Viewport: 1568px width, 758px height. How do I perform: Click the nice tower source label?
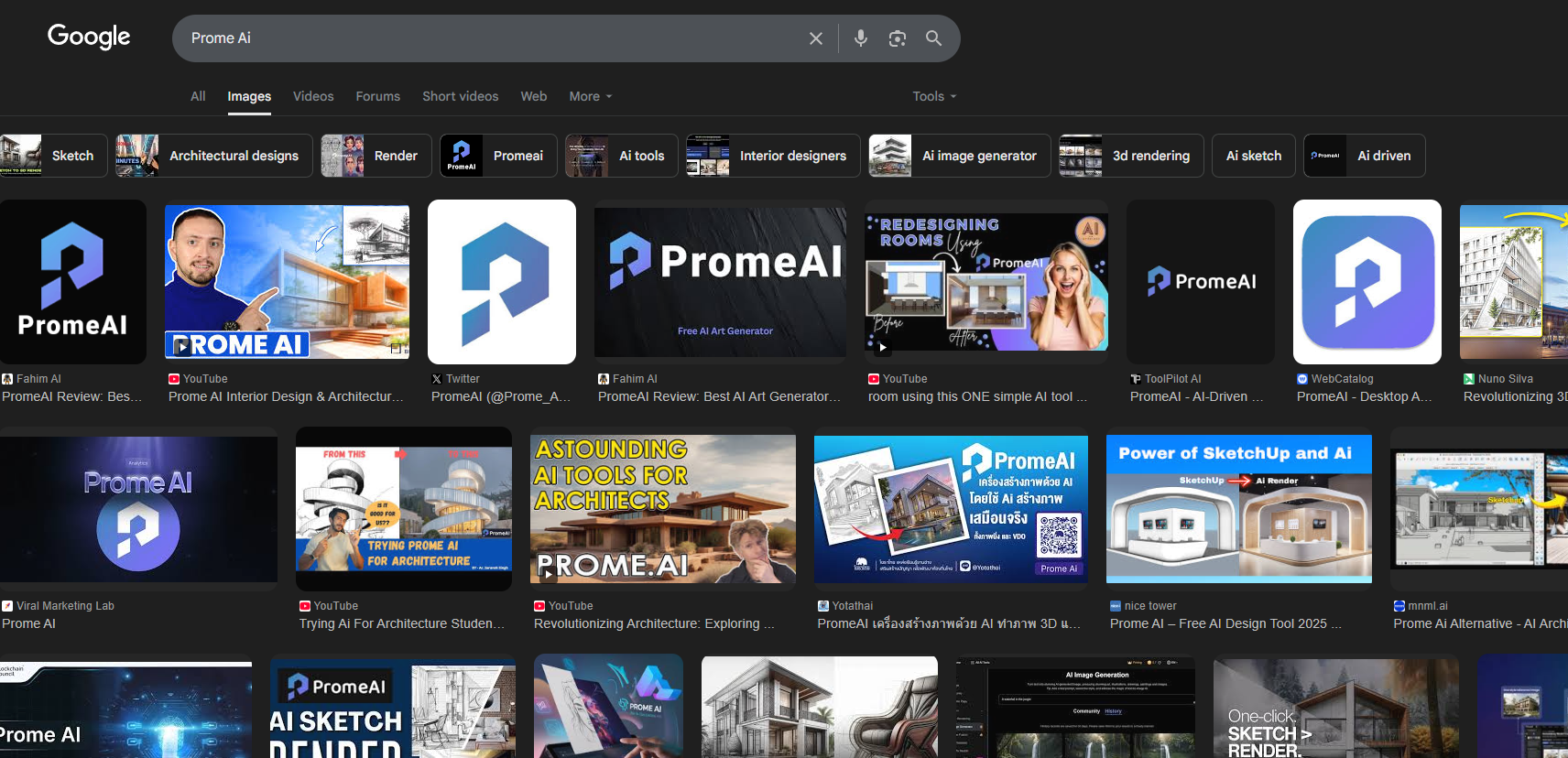1150,606
